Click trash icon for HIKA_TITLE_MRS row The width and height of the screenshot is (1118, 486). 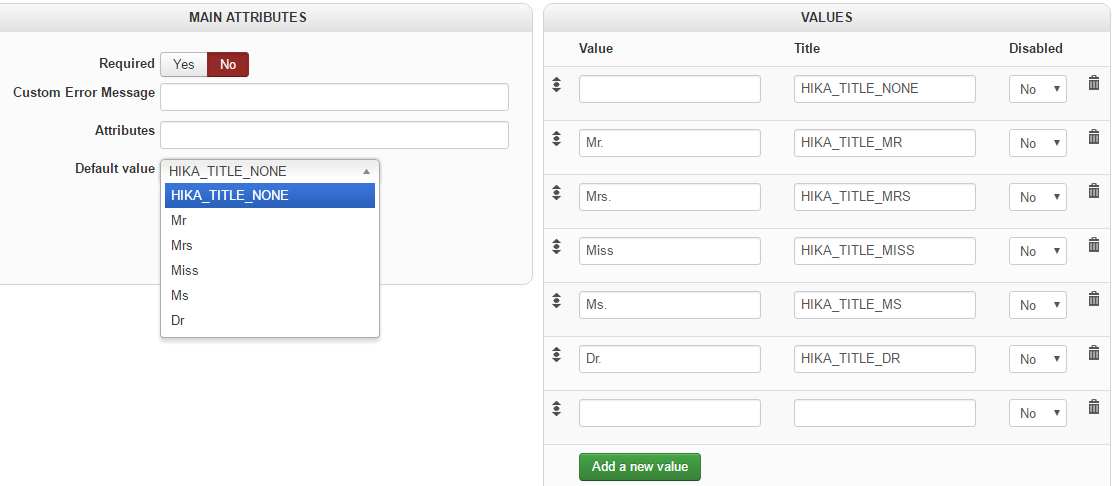pos(1094,191)
